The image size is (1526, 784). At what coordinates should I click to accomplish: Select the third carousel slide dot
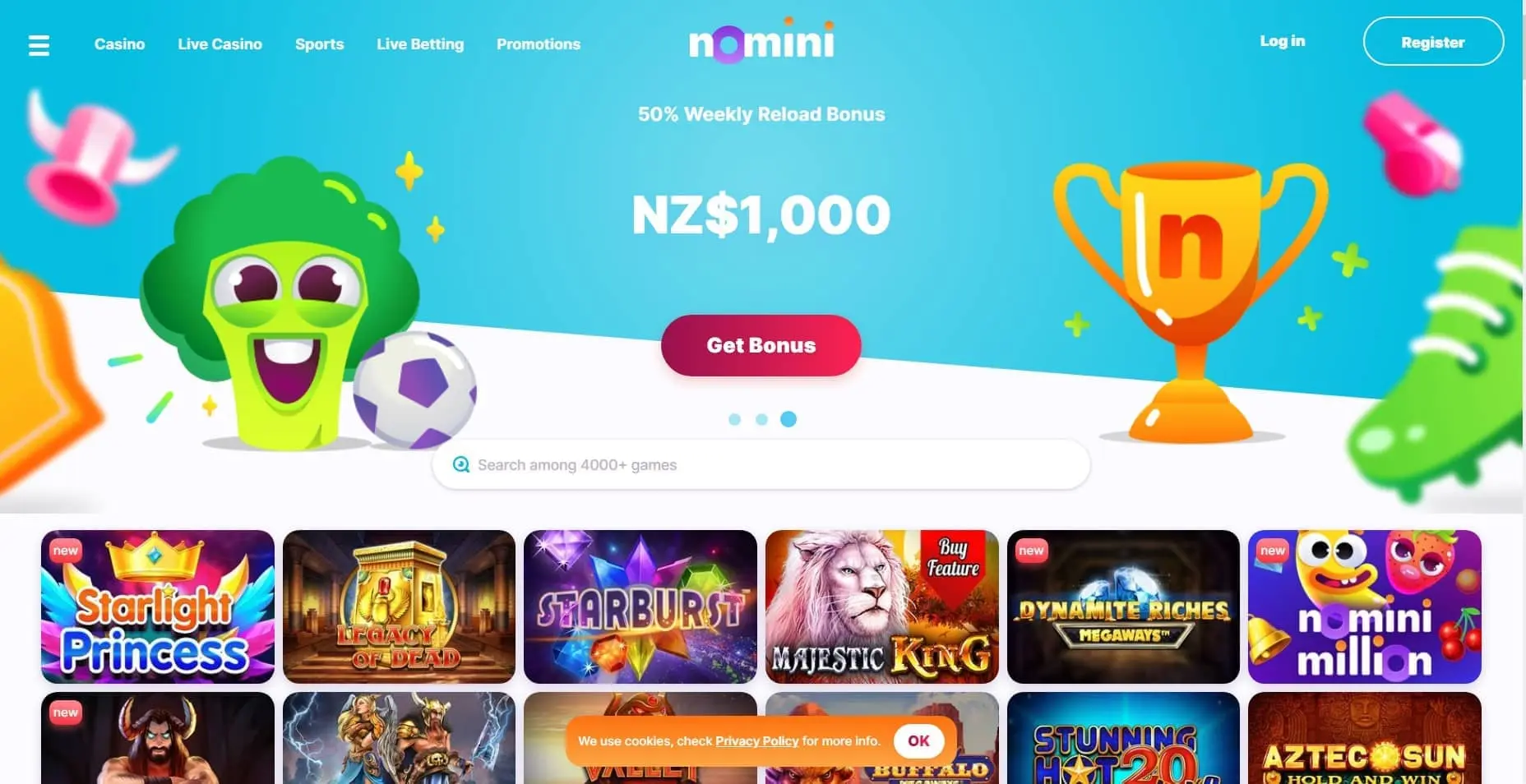point(788,419)
